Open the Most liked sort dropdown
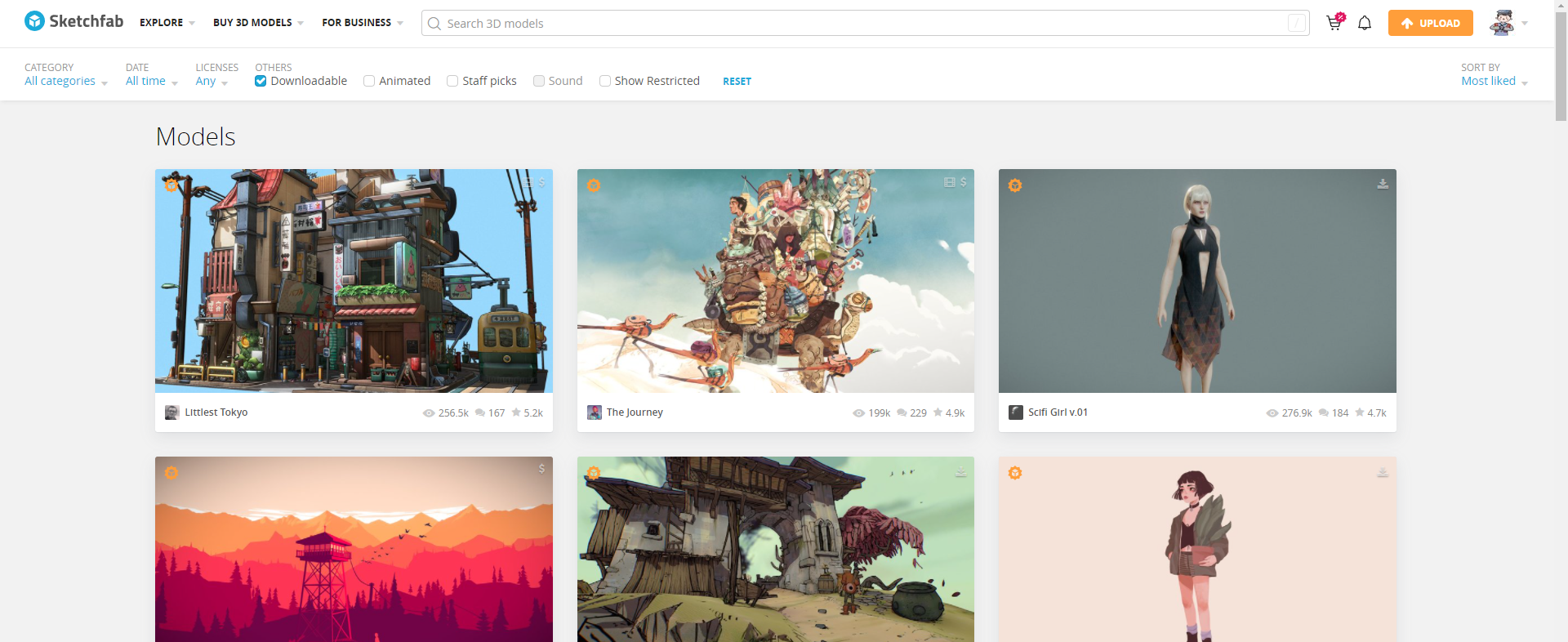Viewport: 1568px width, 642px height. point(1494,81)
